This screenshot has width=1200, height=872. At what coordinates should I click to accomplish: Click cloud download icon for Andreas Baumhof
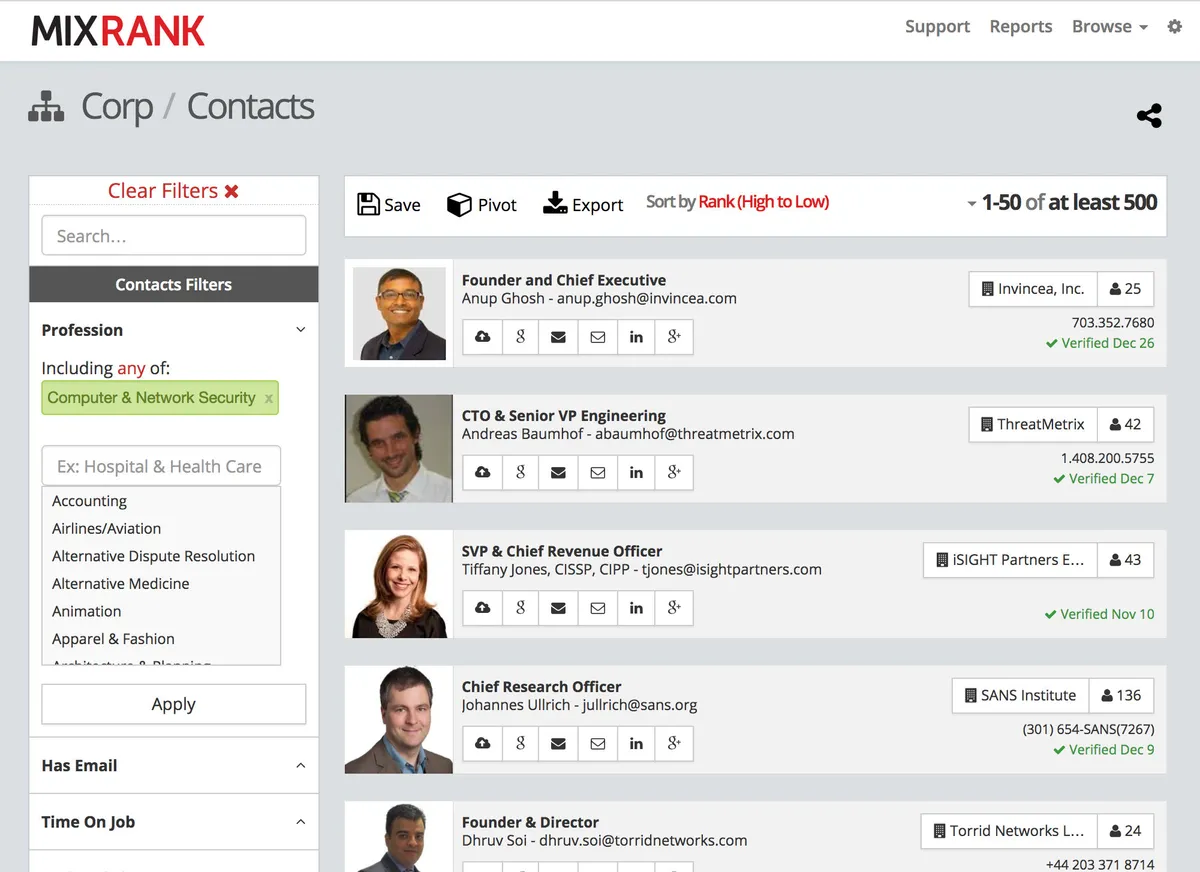482,473
